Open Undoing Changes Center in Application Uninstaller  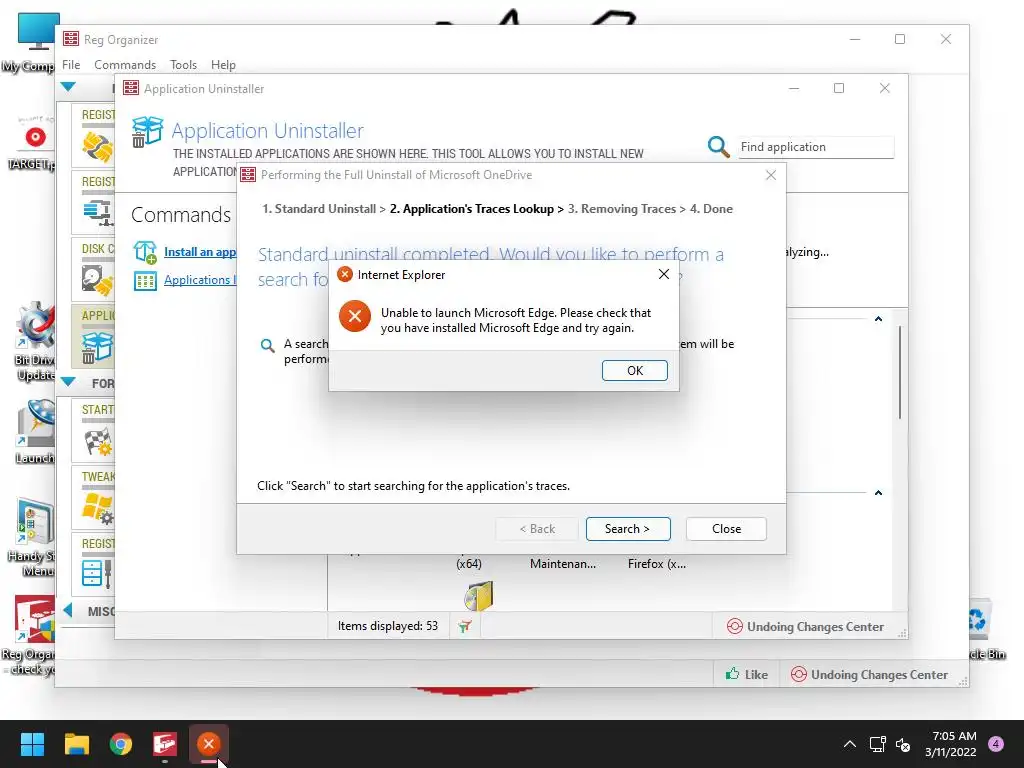pos(805,627)
